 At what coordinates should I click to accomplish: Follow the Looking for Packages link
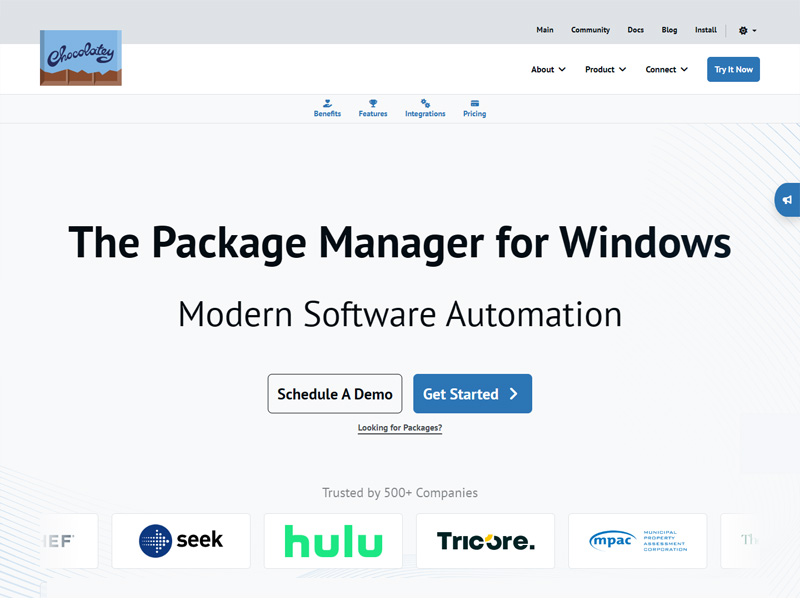click(x=400, y=428)
